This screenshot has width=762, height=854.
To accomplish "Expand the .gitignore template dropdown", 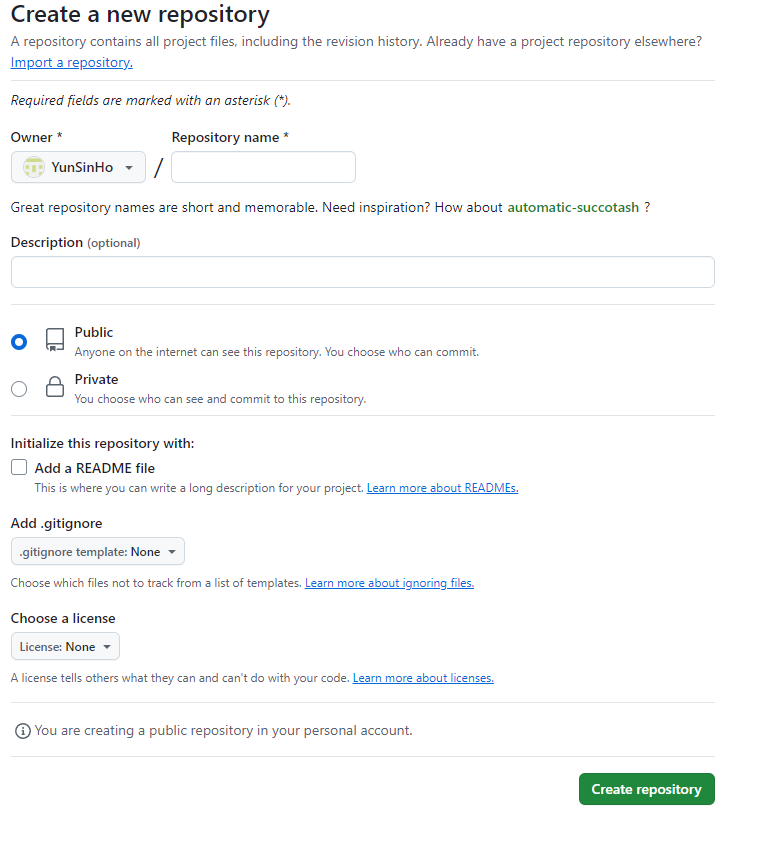I will (x=98, y=552).
